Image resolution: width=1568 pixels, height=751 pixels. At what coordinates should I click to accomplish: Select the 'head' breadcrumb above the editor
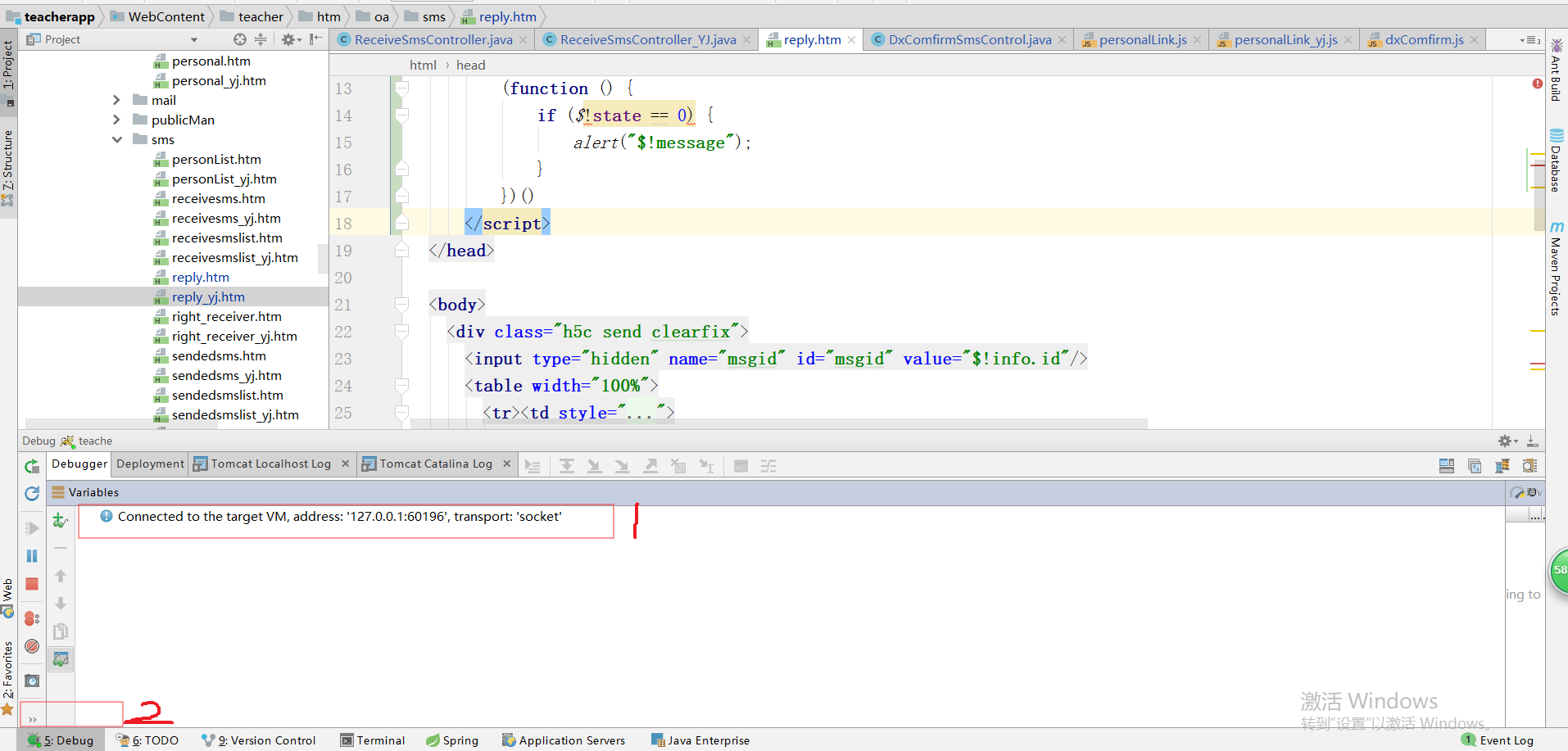470,65
